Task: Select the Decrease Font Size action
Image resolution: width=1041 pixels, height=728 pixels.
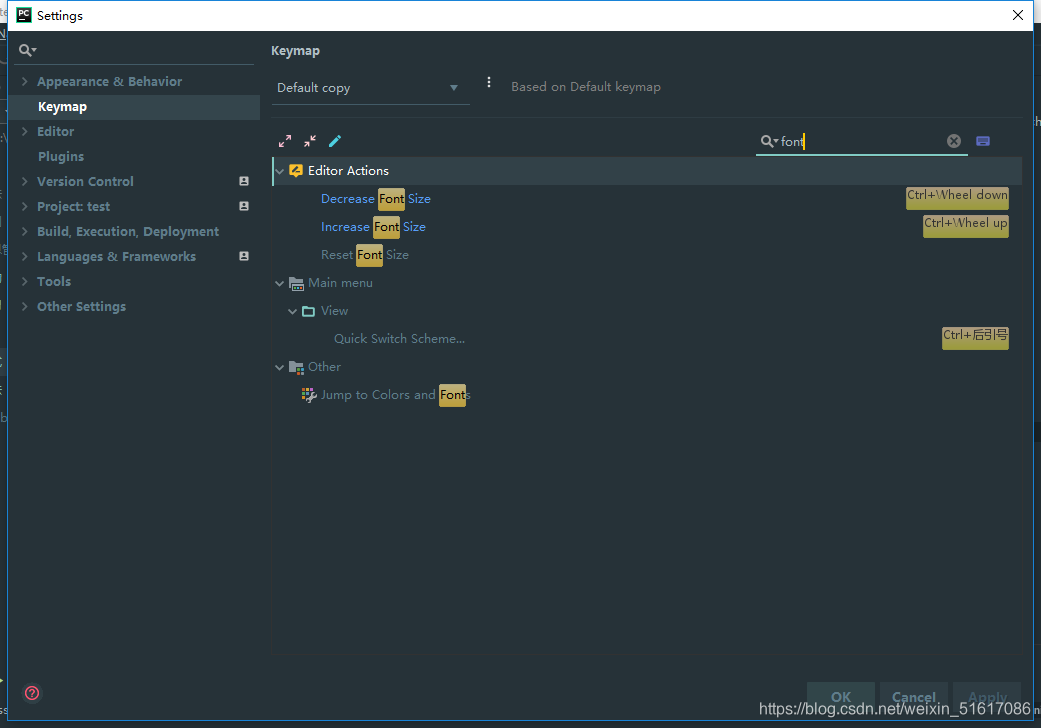Action: coord(376,199)
